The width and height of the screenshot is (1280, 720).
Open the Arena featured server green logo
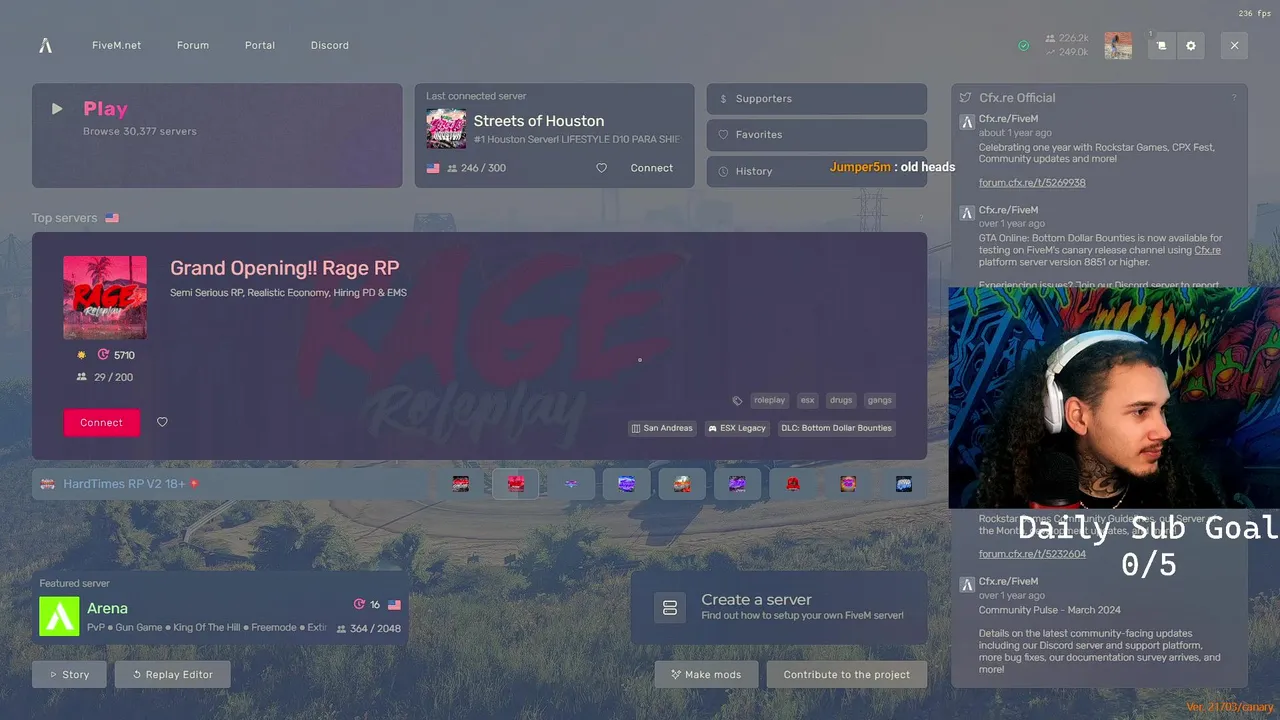pyautogui.click(x=59, y=616)
